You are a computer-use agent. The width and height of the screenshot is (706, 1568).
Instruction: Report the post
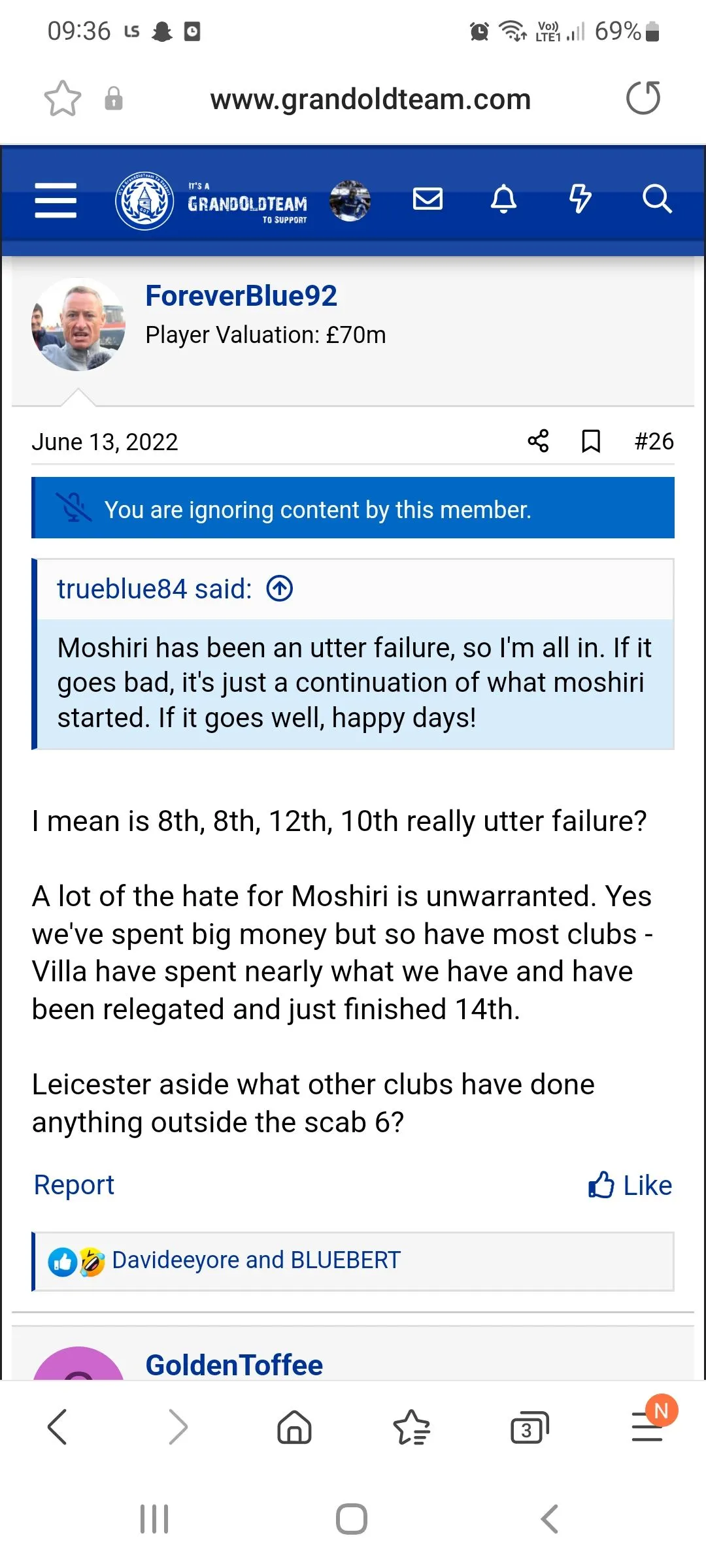tap(73, 1184)
